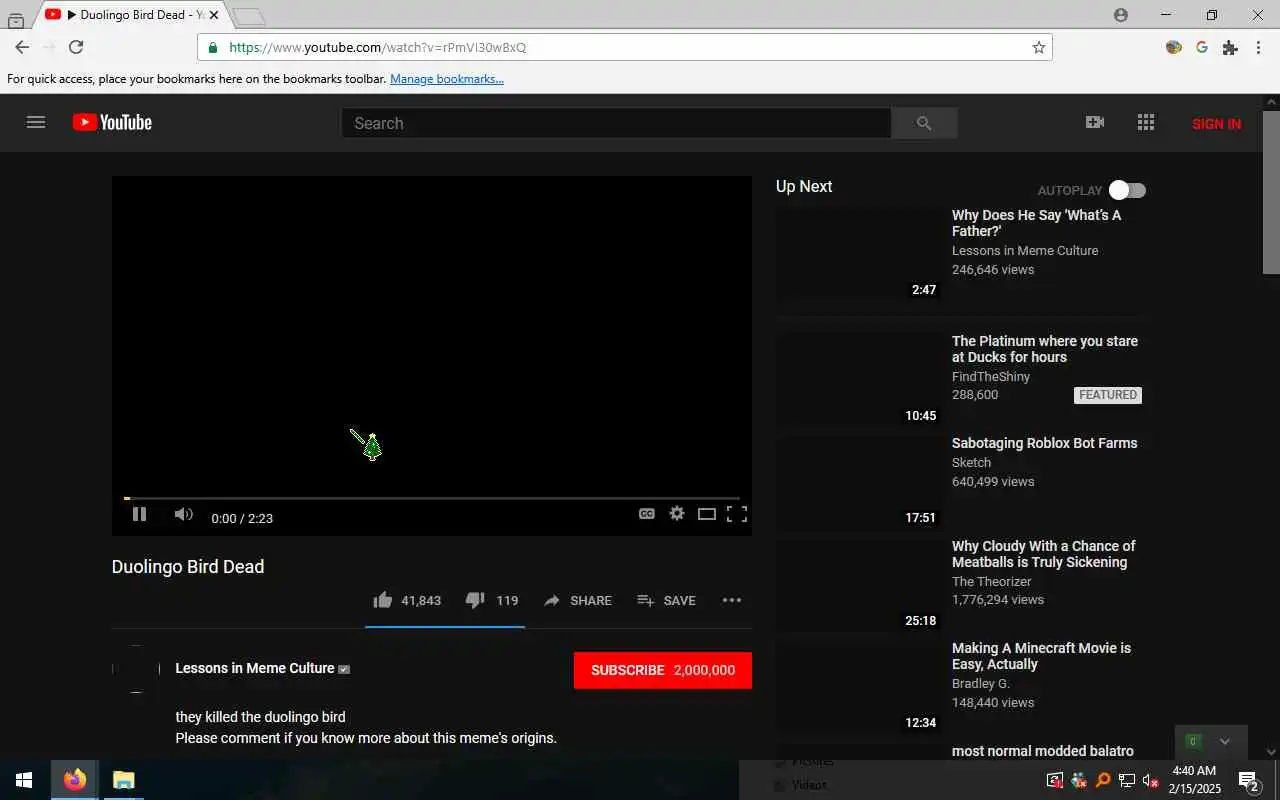
Task: Click the '41,843' like count
Action: click(421, 601)
